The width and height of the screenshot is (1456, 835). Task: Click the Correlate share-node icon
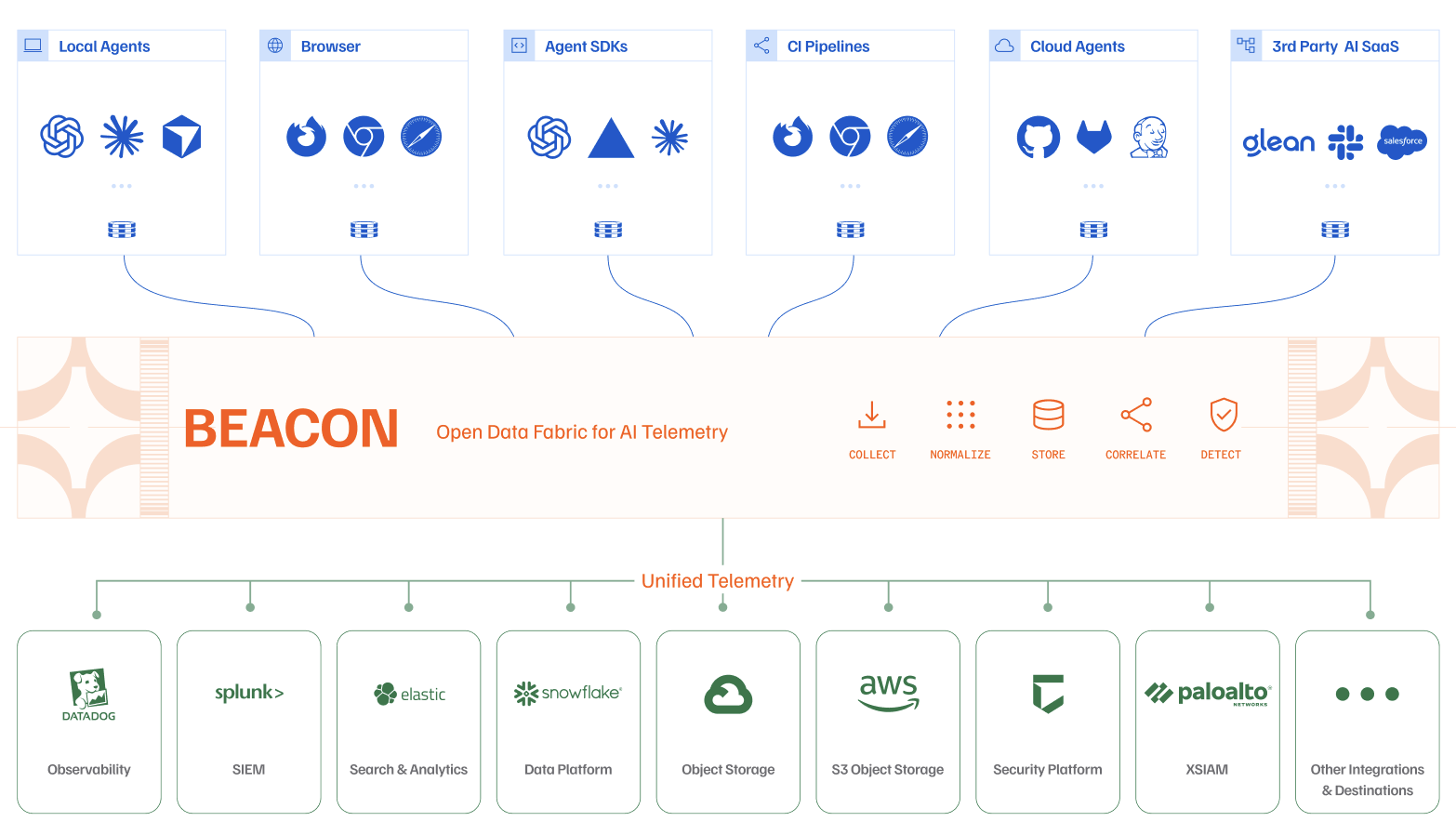[1136, 415]
